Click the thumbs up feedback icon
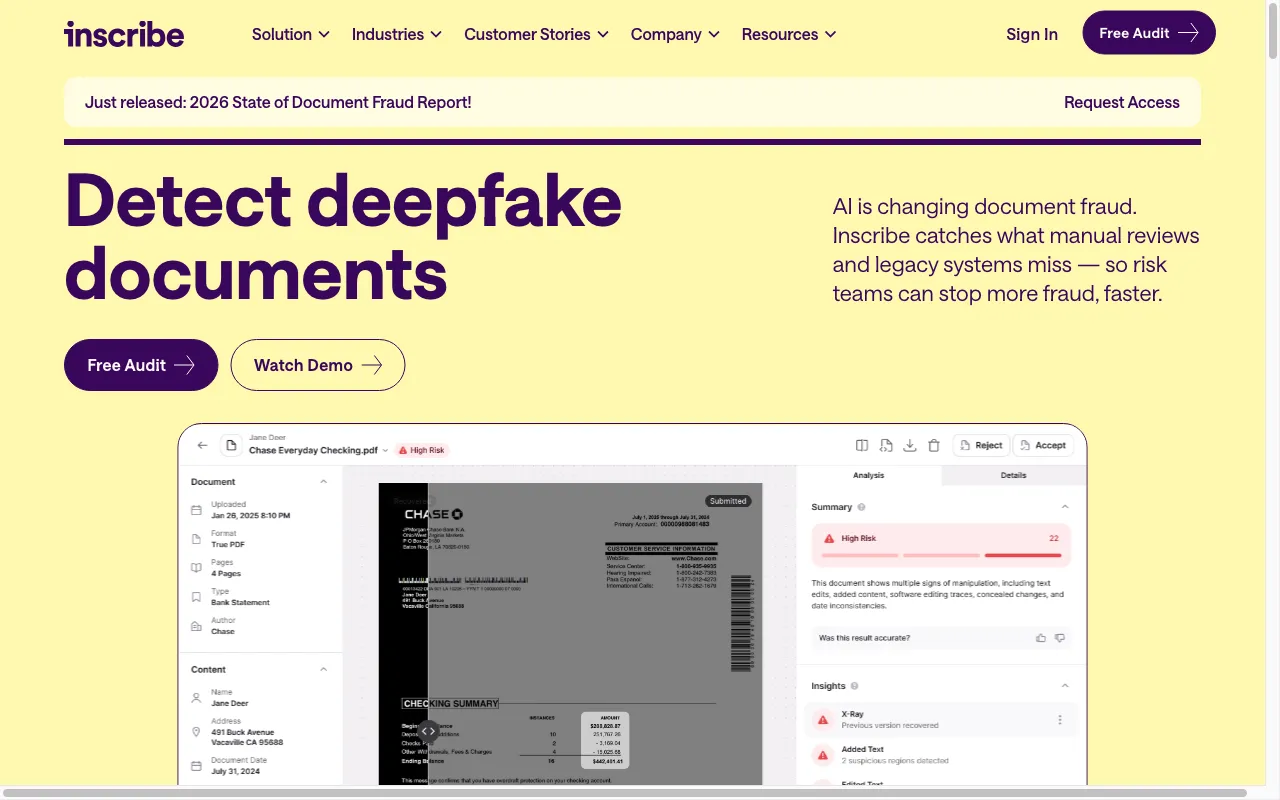The height and width of the screenshot is (800, 1280). pyautogui.click(x=1041, y=638)
